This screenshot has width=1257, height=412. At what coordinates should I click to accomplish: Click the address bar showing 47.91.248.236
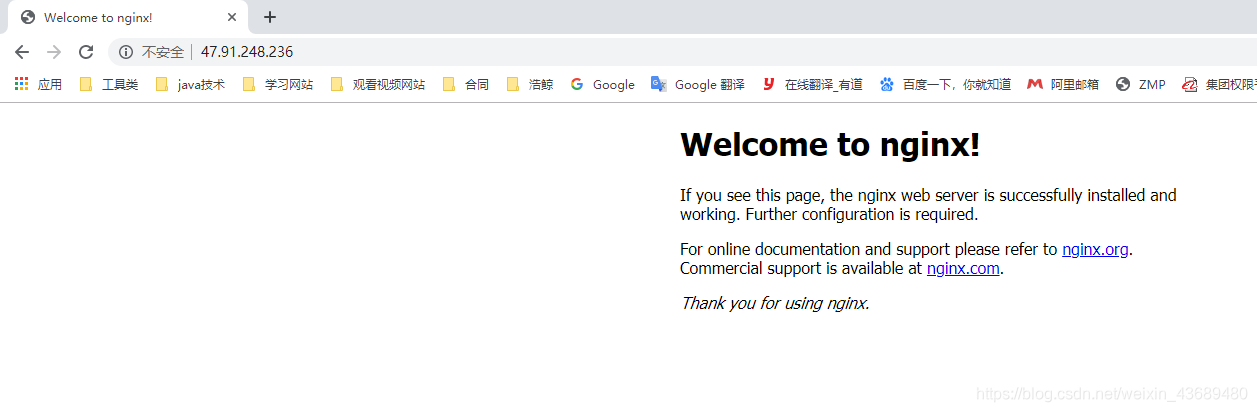[680, 52]
